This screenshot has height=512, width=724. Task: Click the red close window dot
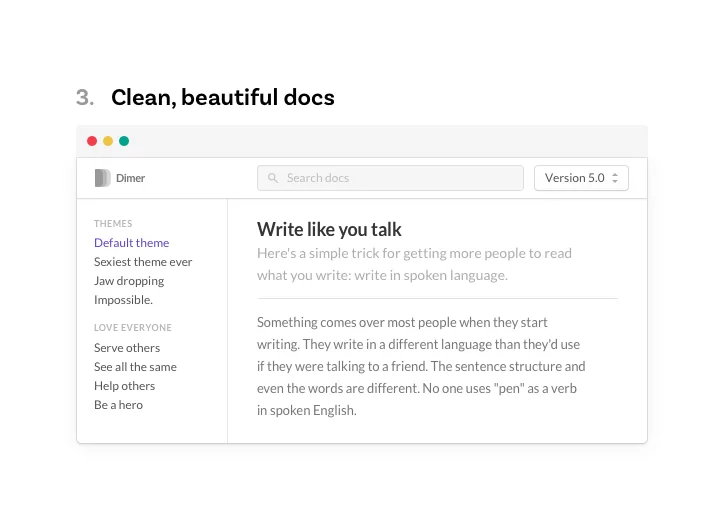(x=92, y=141)
